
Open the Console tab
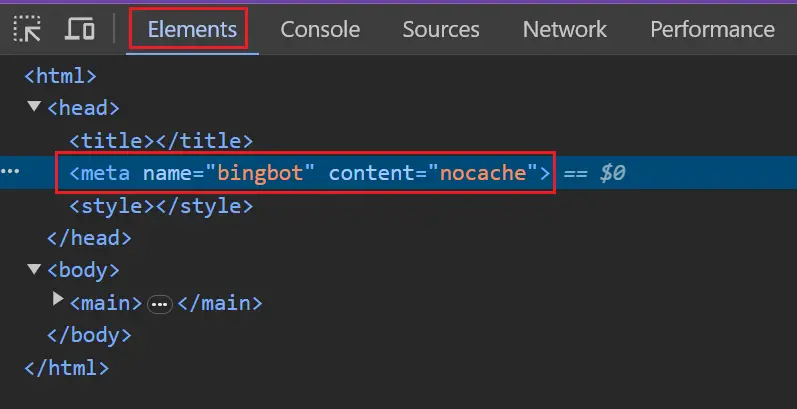coord(320,29)
